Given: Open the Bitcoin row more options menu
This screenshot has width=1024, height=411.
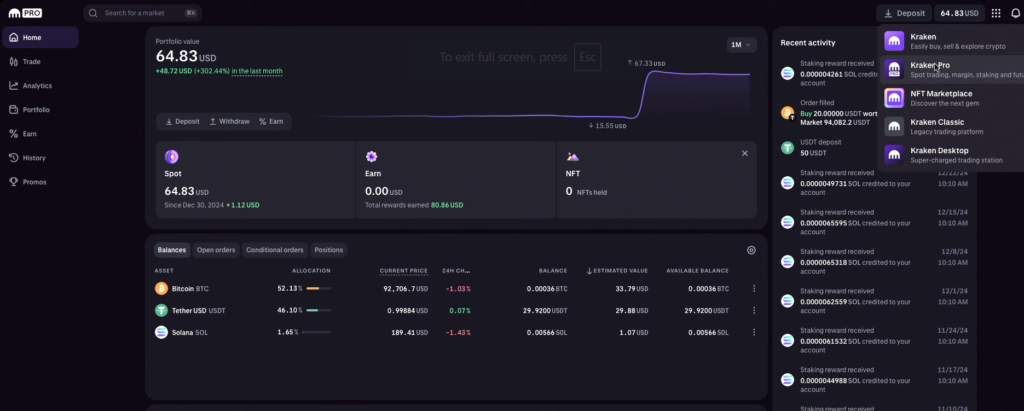Looking at the screenshot, I should [754, 288].
